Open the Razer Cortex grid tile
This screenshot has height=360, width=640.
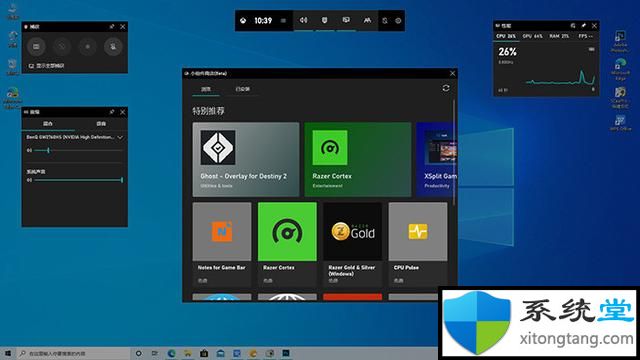[x=287, y=244]
